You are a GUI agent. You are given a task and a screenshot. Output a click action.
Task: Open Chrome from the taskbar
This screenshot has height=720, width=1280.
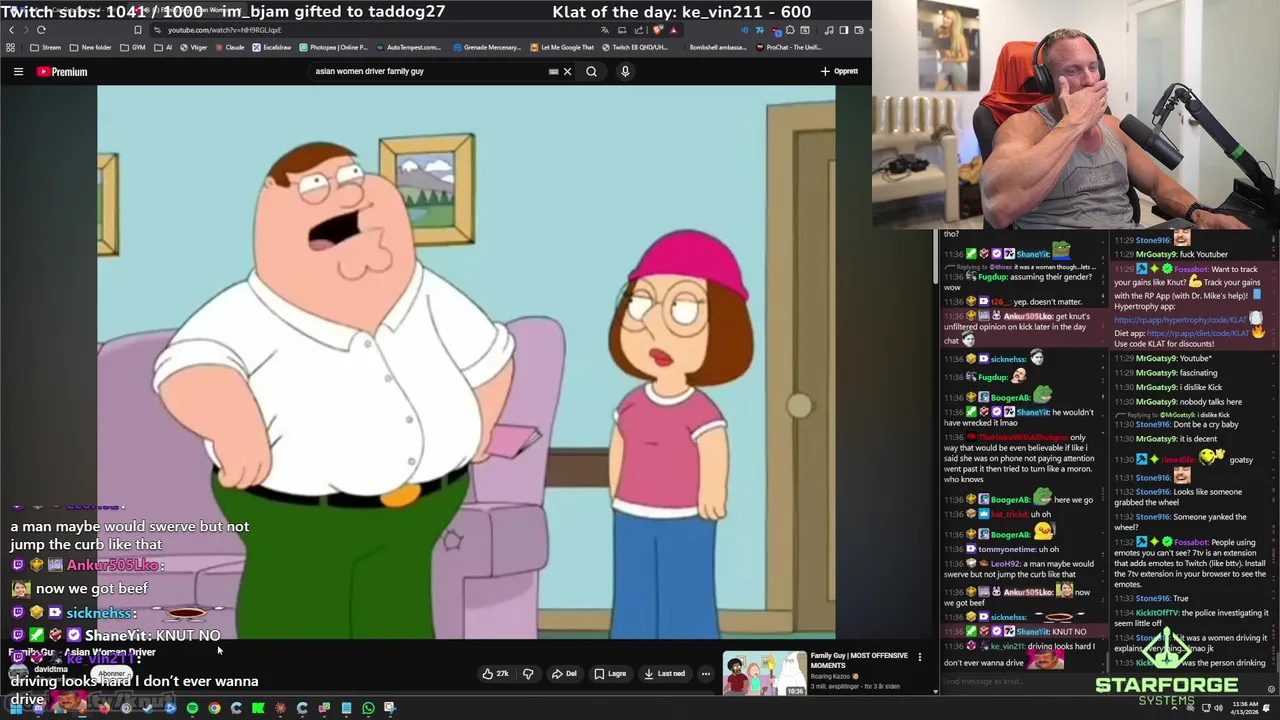point(214,708)
